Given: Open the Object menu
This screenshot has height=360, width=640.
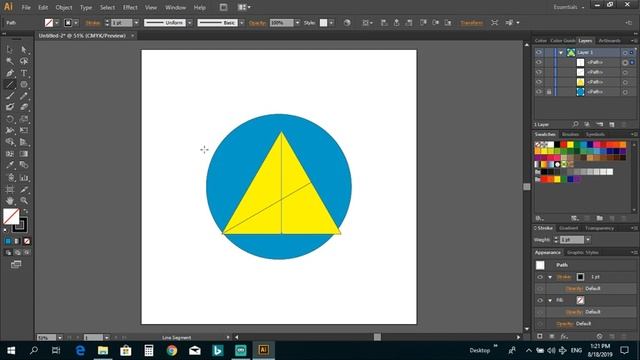Looking at the screenshot, I should [64, 7].
